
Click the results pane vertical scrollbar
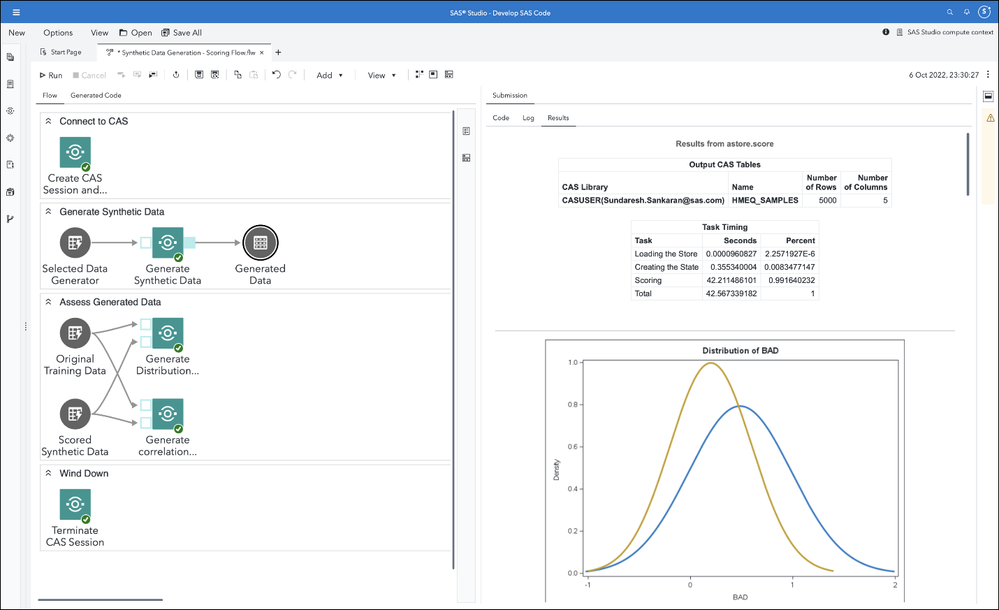967,163
